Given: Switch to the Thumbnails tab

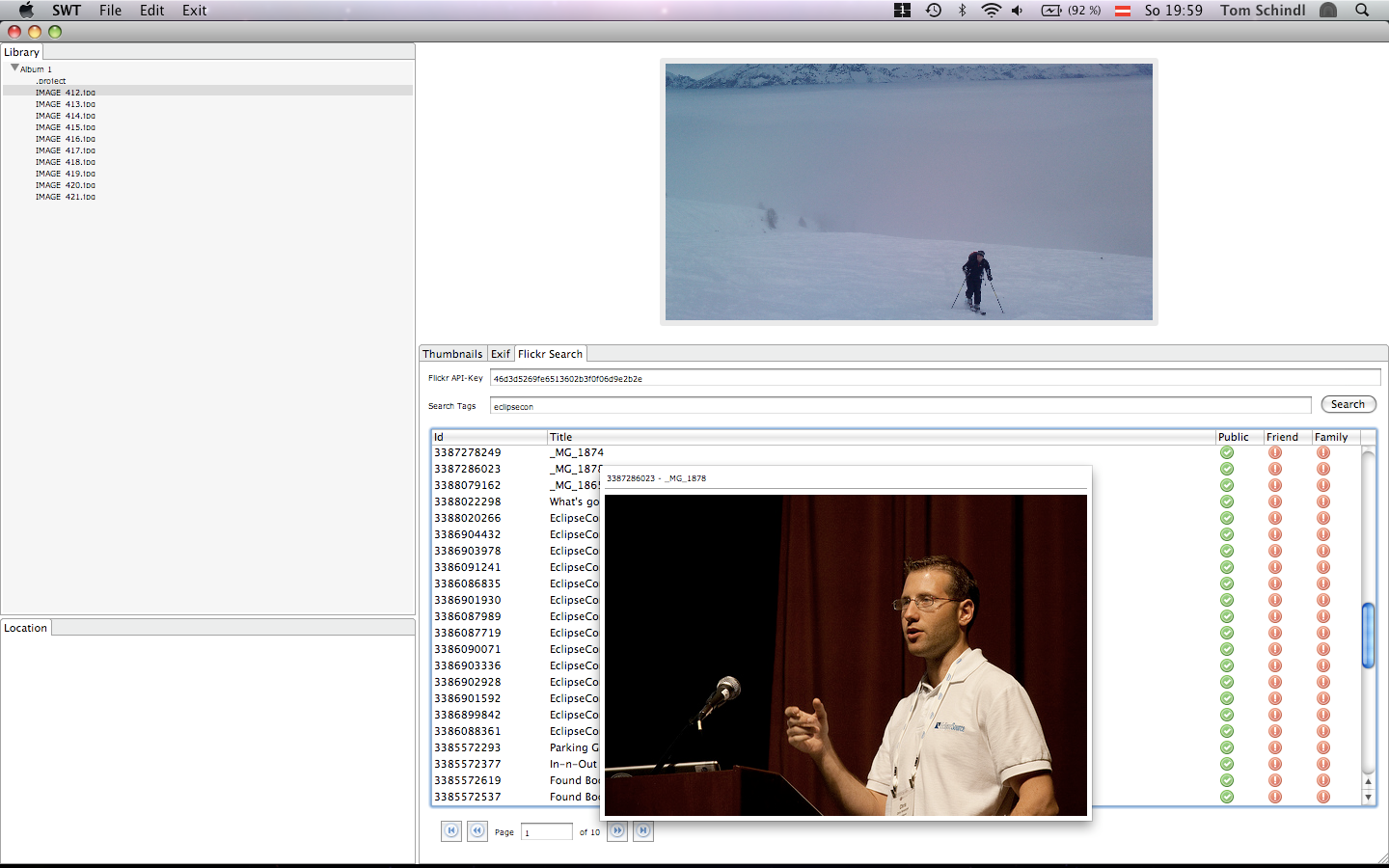Looking at the screenshot, I should pos(452,354).
